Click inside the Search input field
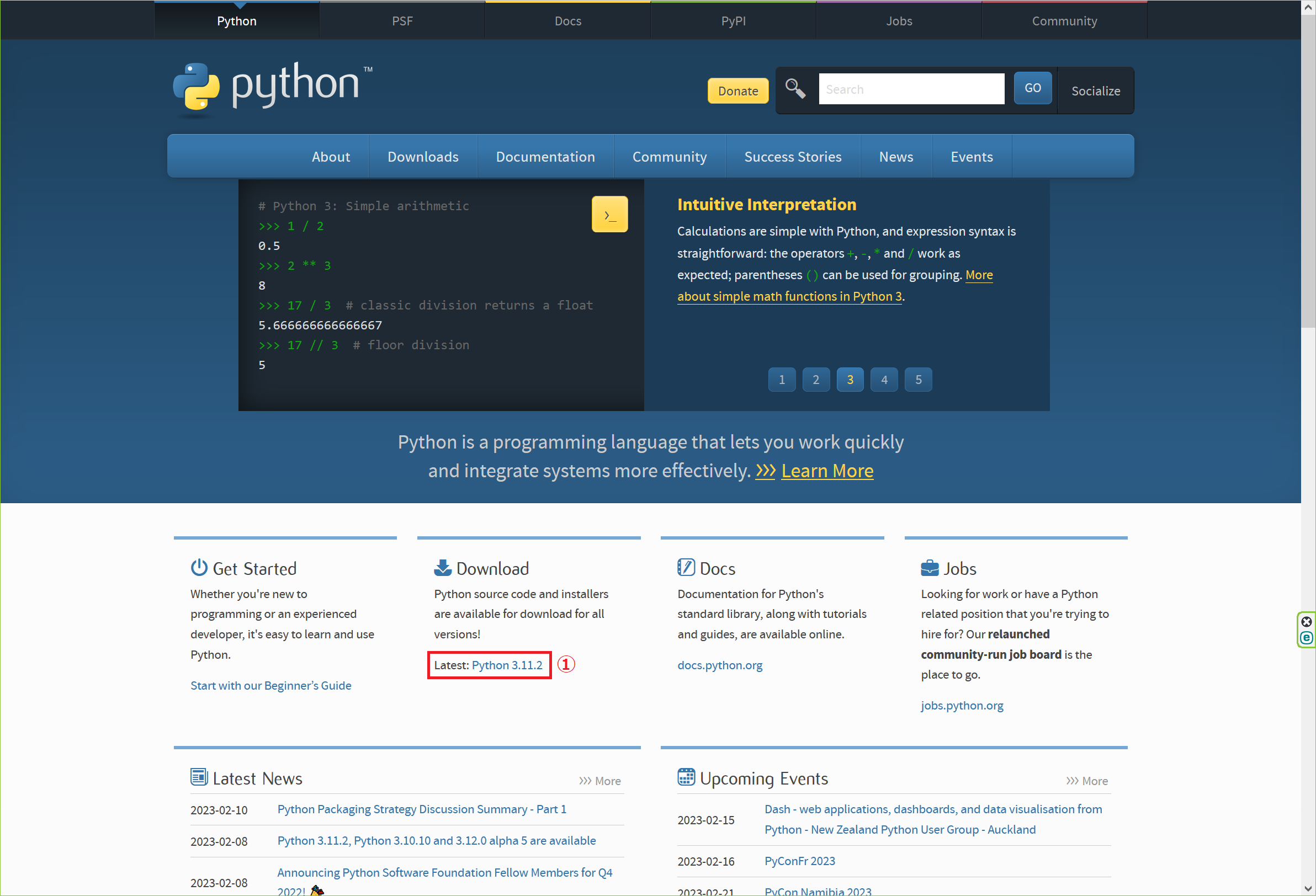 tap(911, 89)
